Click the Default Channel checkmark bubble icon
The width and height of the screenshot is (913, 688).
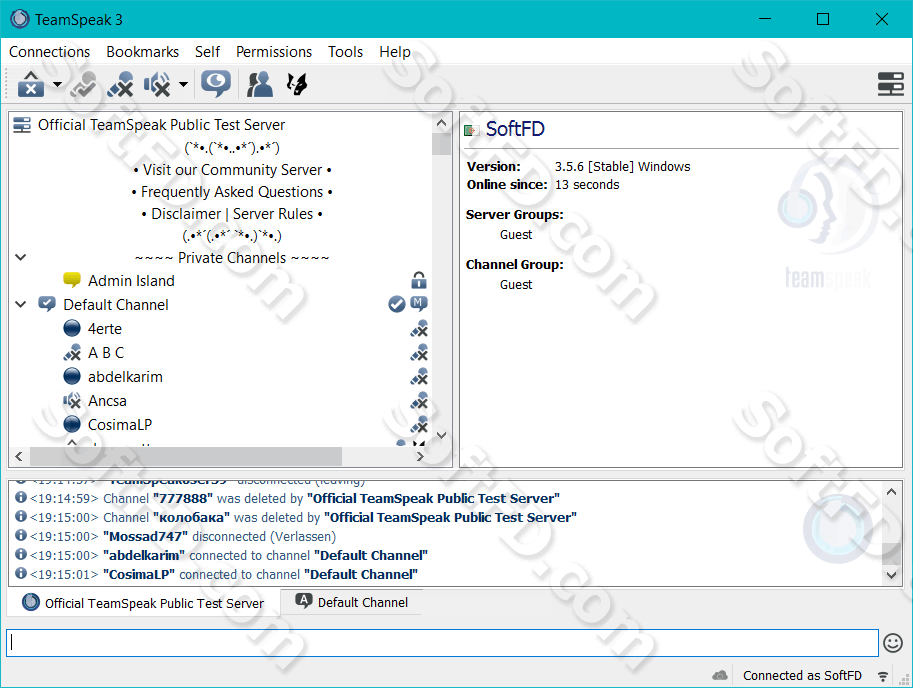47,304
